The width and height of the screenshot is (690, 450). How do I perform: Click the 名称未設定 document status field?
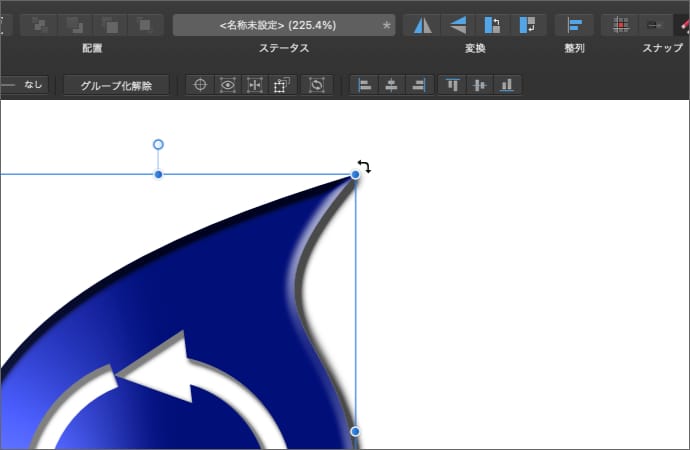284,25
